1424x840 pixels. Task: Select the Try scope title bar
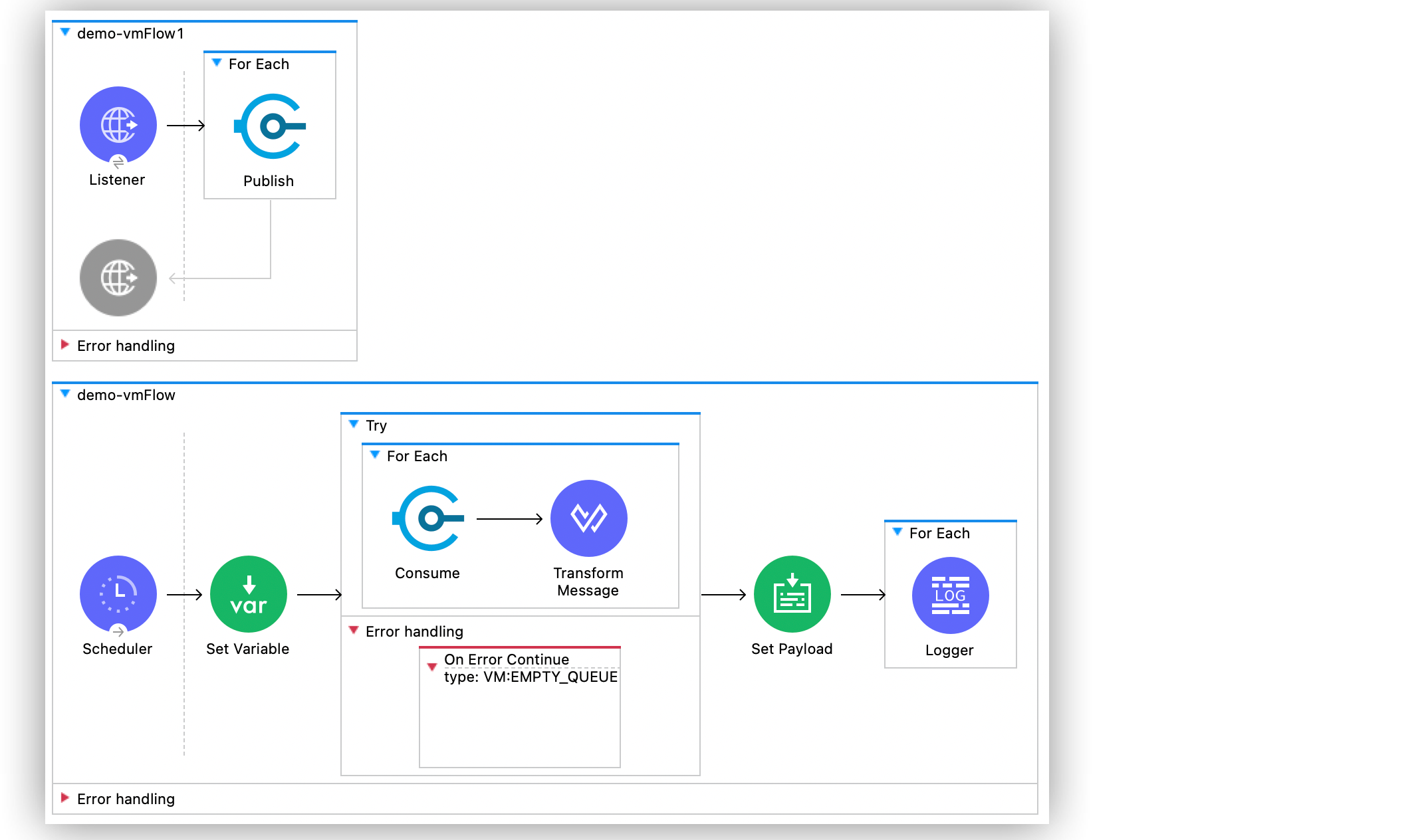pyautogui.click(x=377, y=425)
